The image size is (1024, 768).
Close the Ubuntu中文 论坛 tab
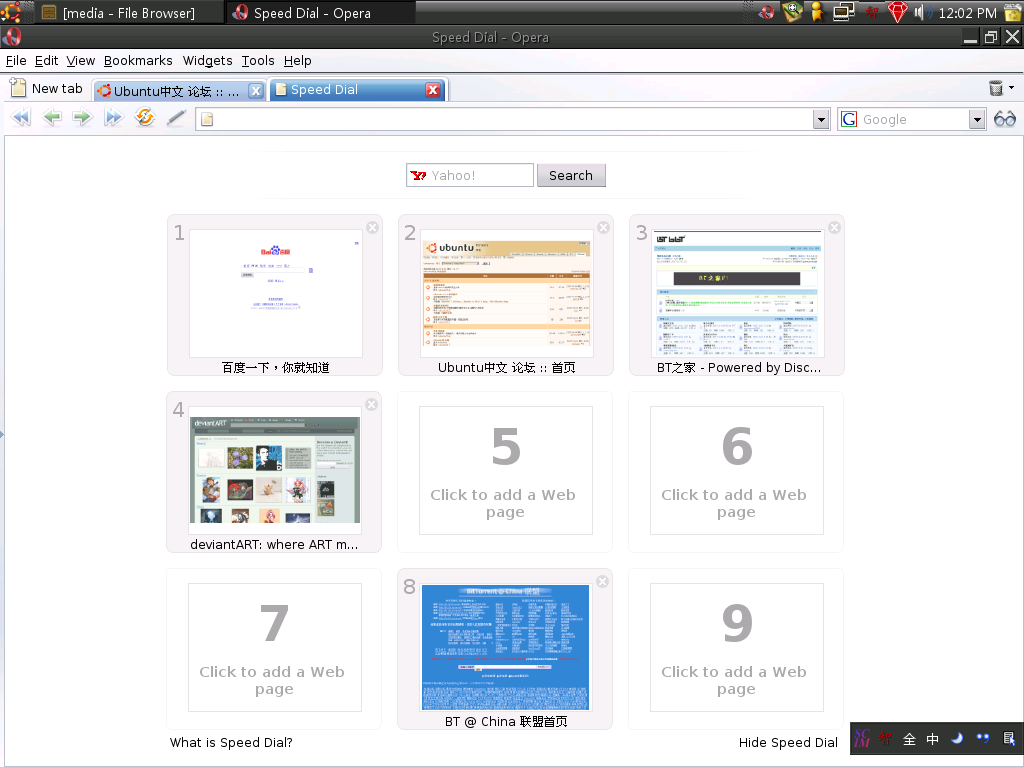pos(256,91)
